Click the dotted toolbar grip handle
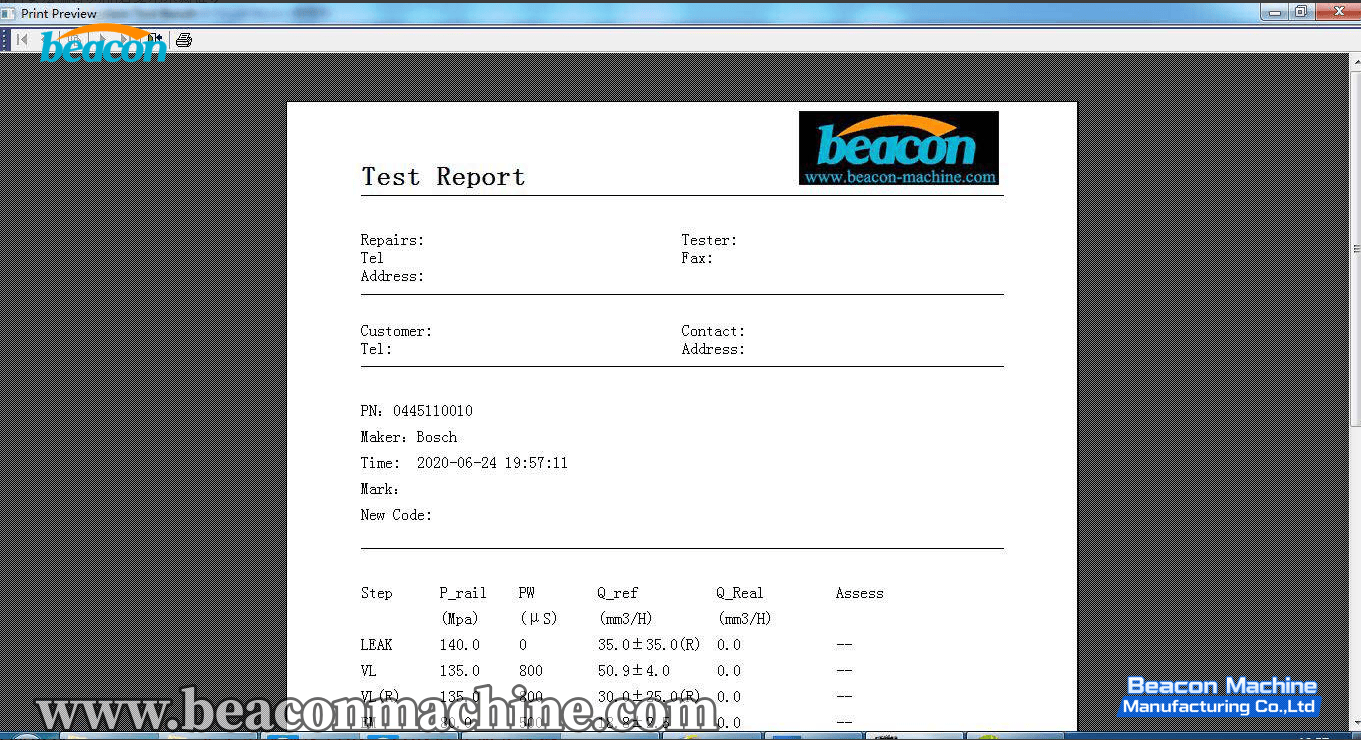 click(x=5, y=40)
